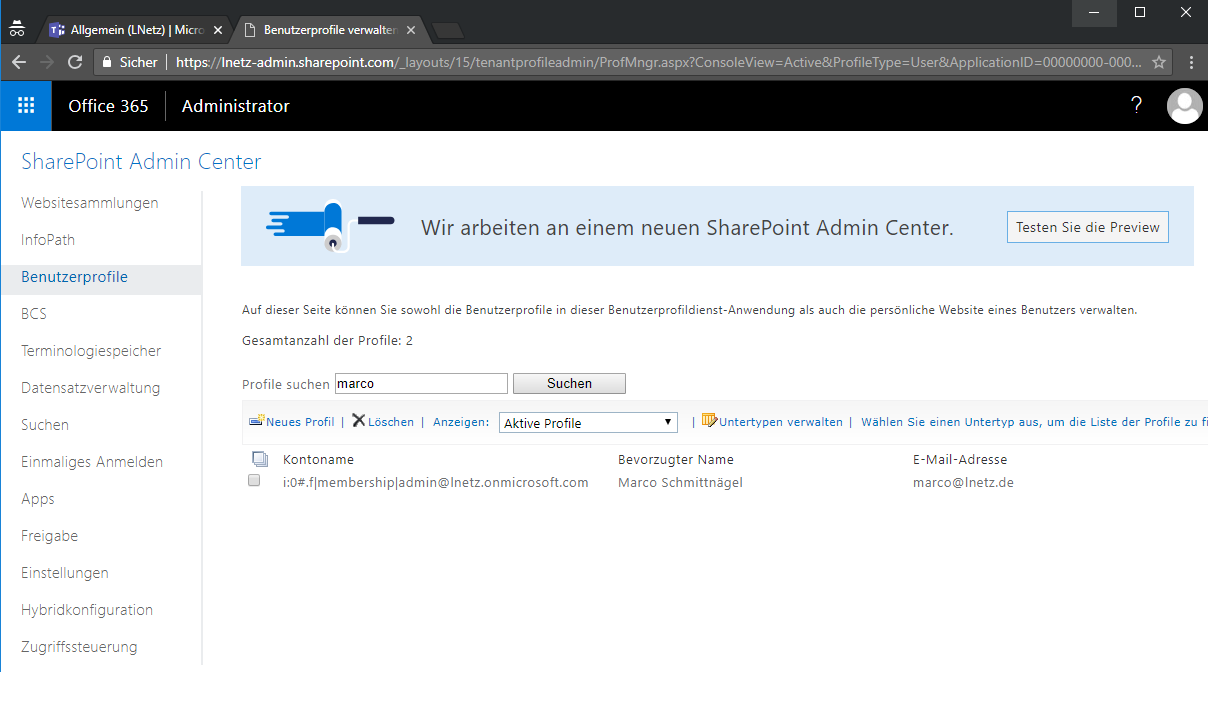This screenshot has height=727, width=1208.
Task: Click the Anzeigen: label
Action: pos(461,422)
